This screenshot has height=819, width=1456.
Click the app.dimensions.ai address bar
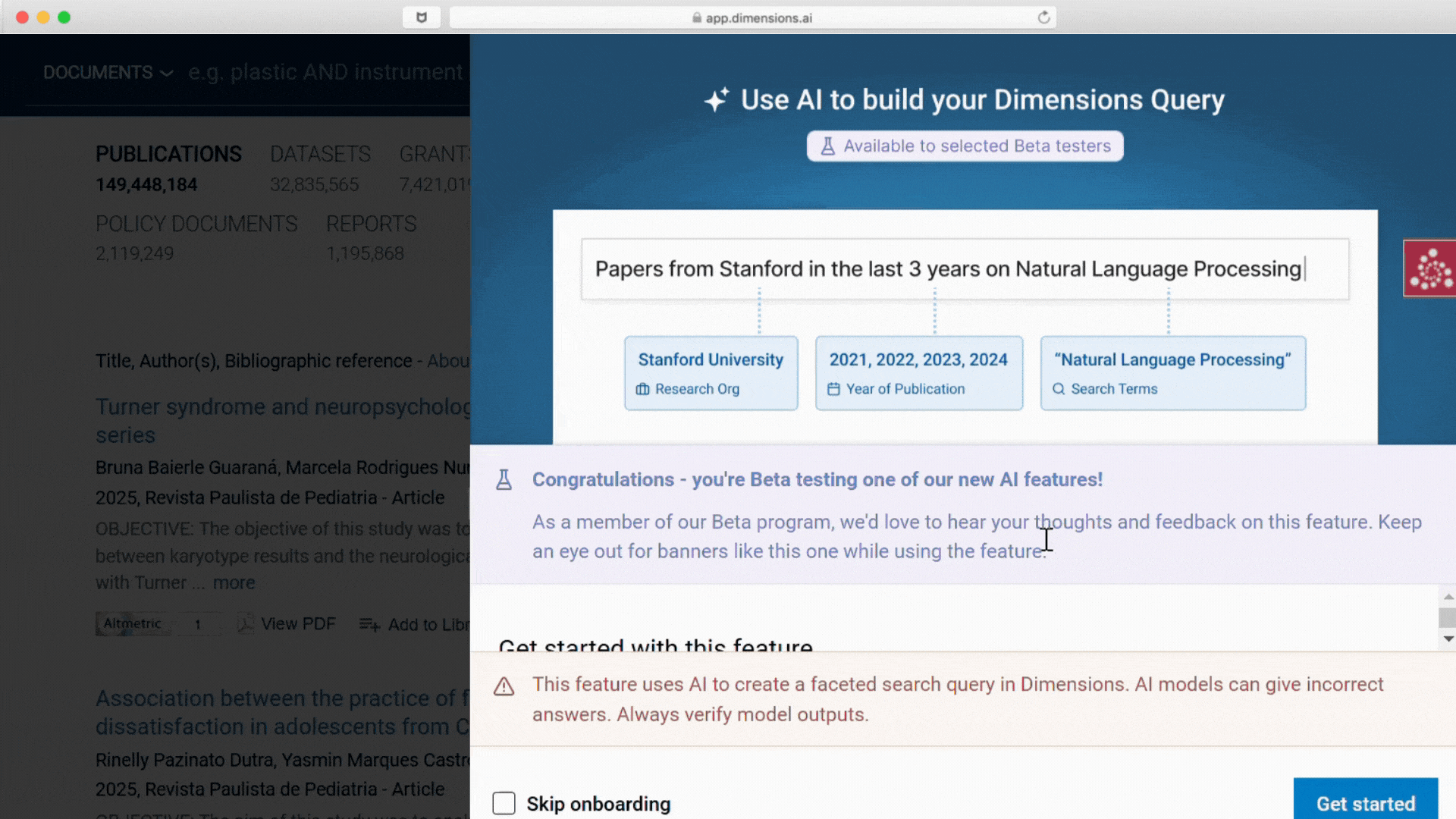coord(752,17)
